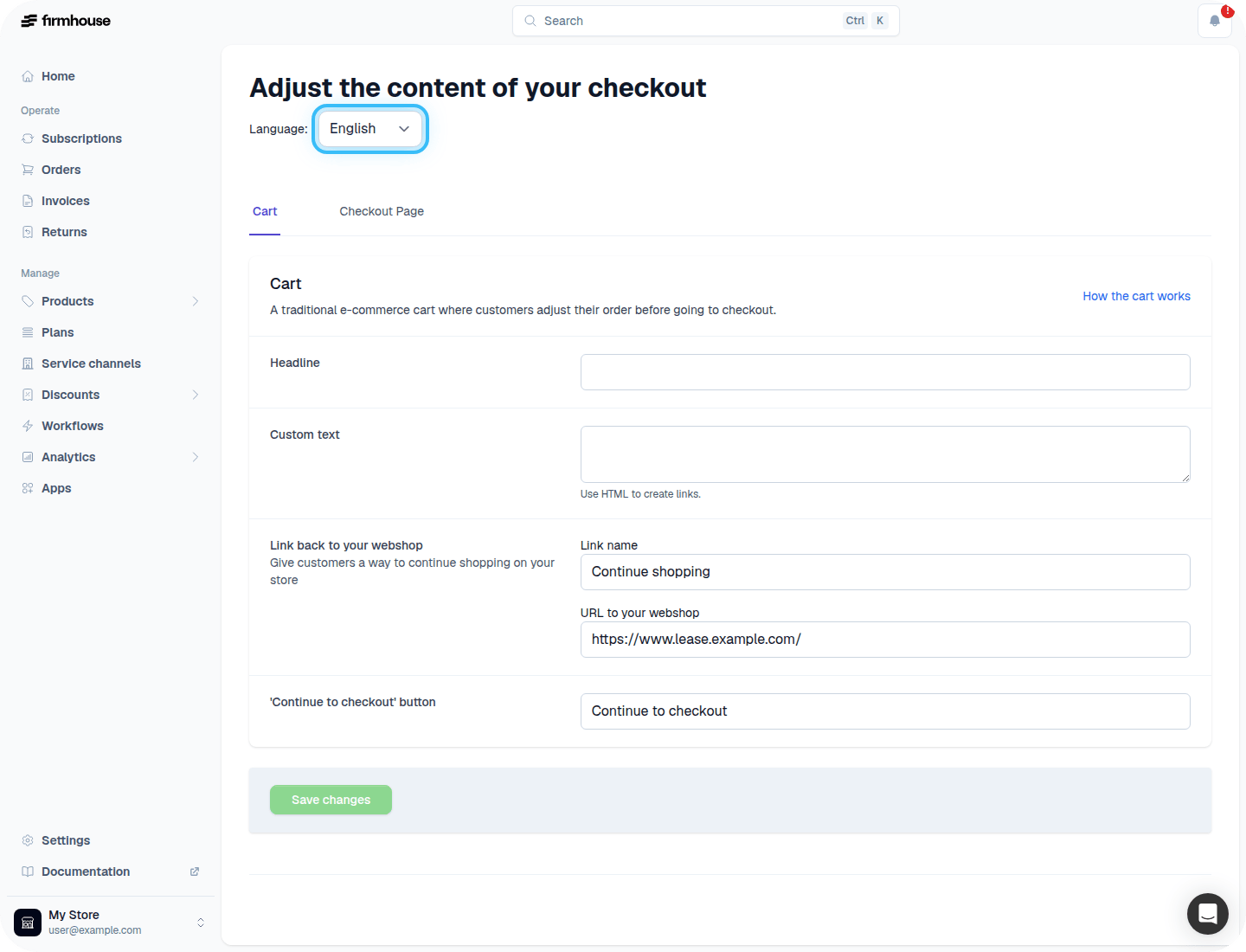Screen dimensions: 1246x952
Task: Click the Orders cart icon
Action: coord(28,170)
